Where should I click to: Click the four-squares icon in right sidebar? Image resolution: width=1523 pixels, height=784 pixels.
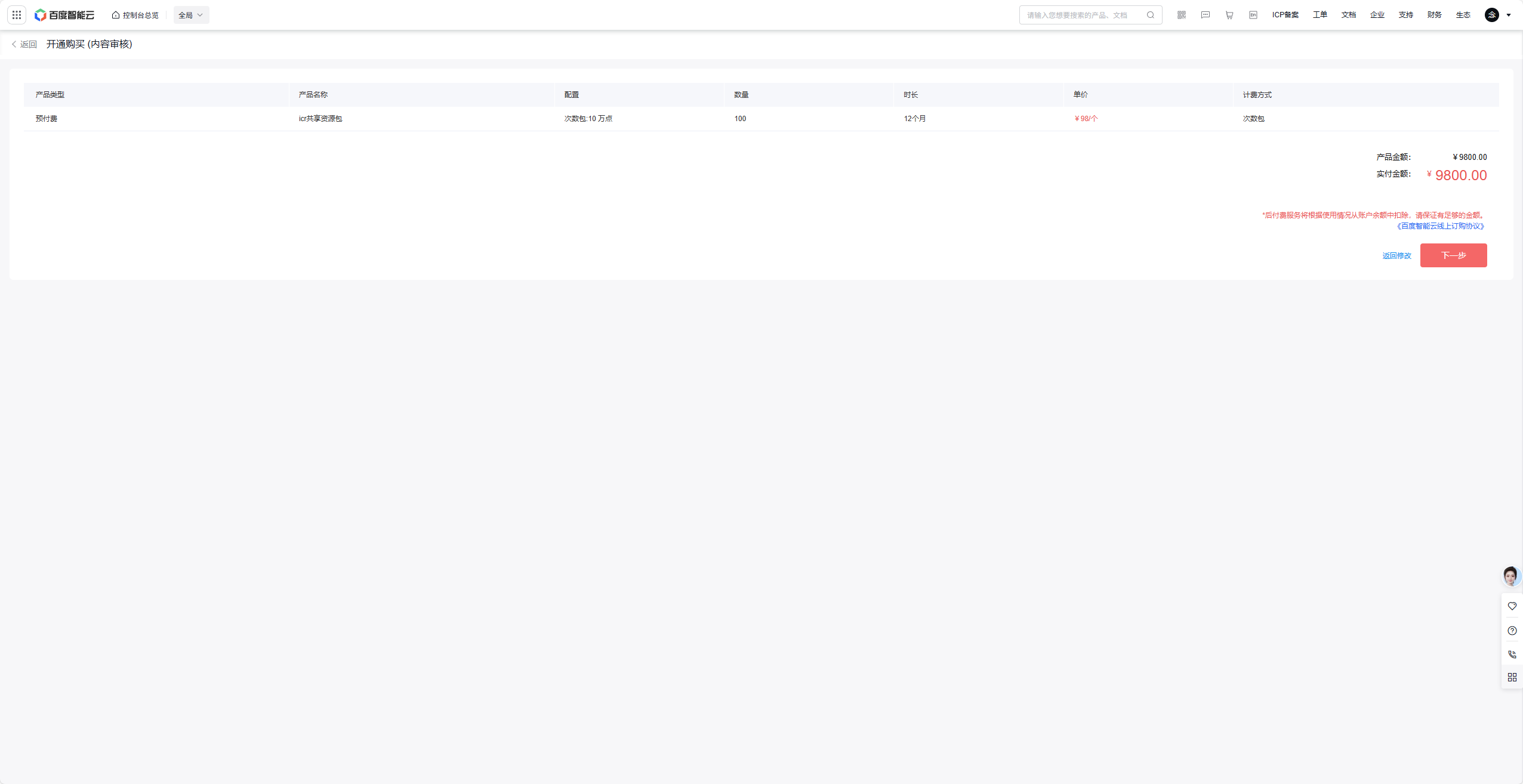(x=1512, y=677)
